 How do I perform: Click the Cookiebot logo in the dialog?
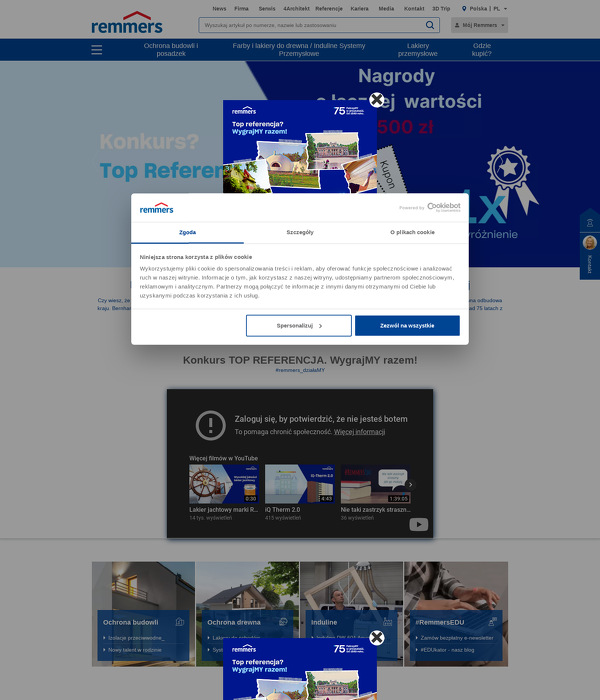tap(443, 207)
